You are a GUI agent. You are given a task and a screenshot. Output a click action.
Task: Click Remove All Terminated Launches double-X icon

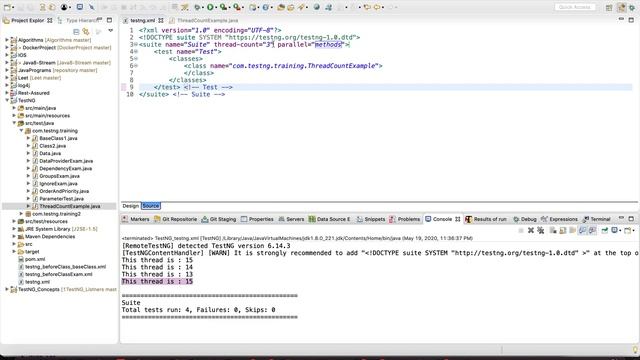click(540, 231)
